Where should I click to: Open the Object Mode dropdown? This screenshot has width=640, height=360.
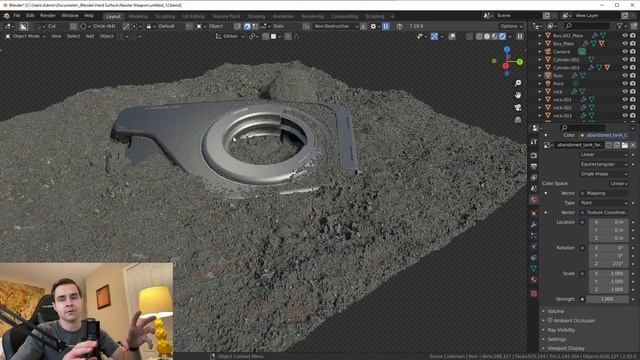coord(25,36)
